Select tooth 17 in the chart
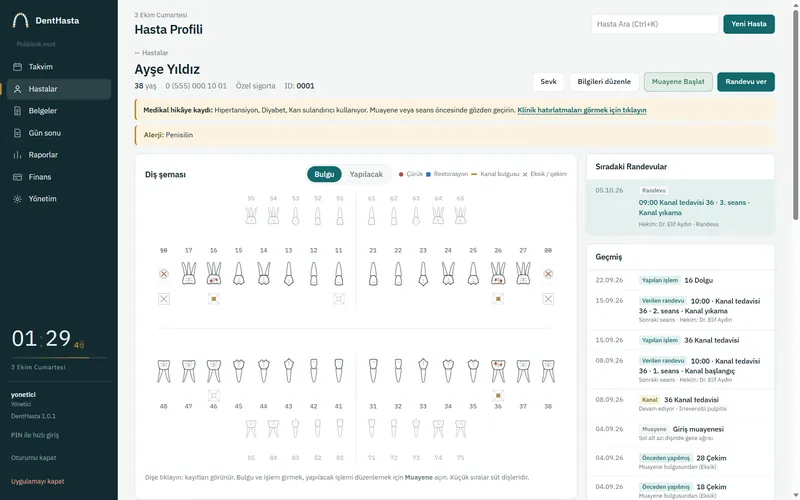 pyautogui.click(x=189, y=273)
